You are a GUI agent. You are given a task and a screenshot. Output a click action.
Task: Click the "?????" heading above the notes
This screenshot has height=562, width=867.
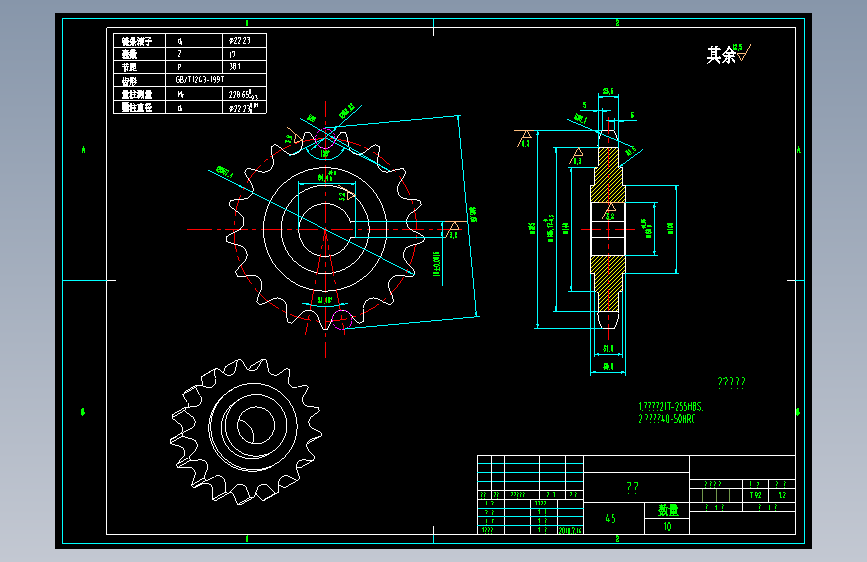[x=731, y=382]
